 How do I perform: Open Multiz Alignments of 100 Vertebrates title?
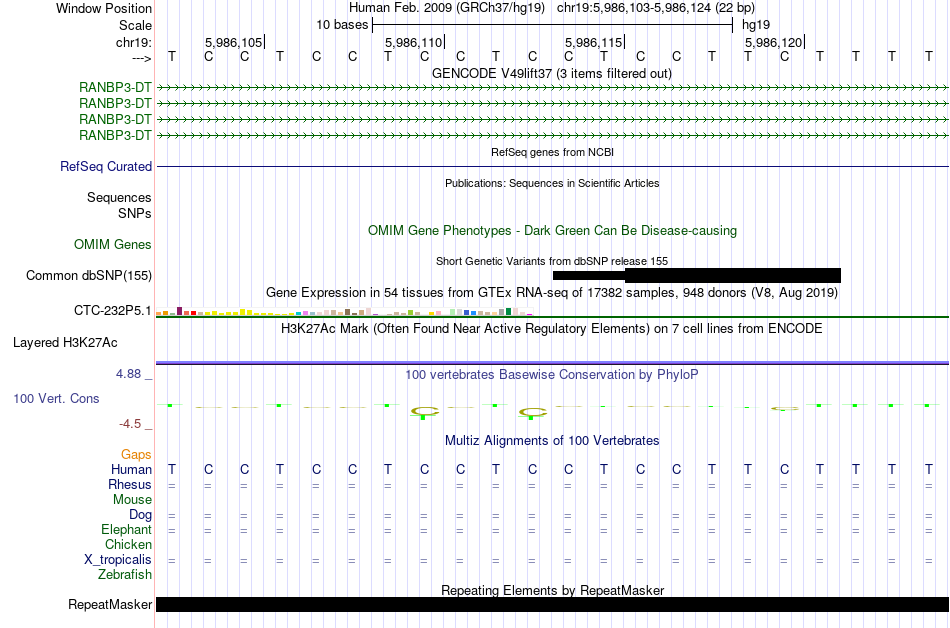pos(552,441)
